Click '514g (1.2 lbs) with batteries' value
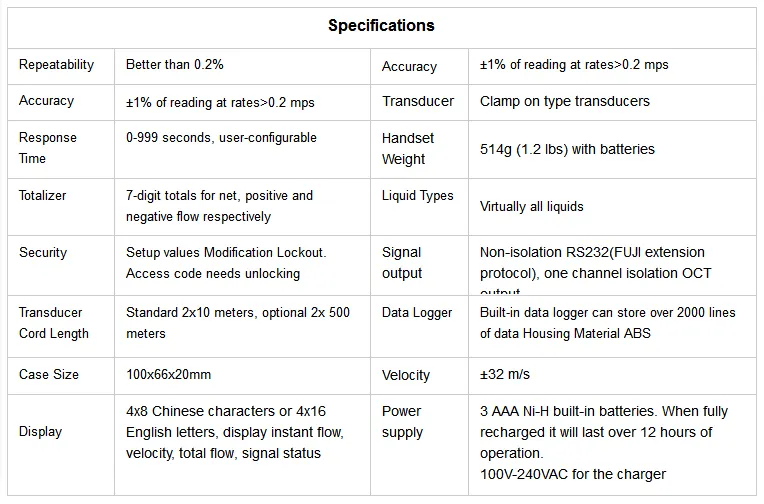Screen dimensions: 764x504 pos(567,149)
